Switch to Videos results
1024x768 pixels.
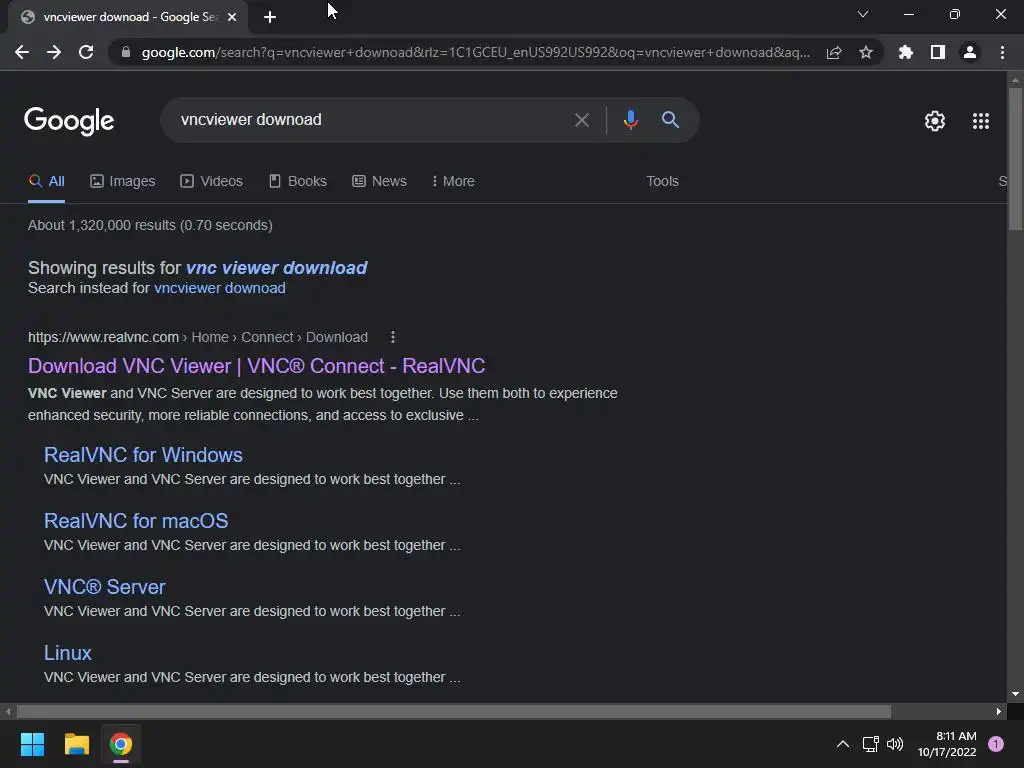coord(212,182)
